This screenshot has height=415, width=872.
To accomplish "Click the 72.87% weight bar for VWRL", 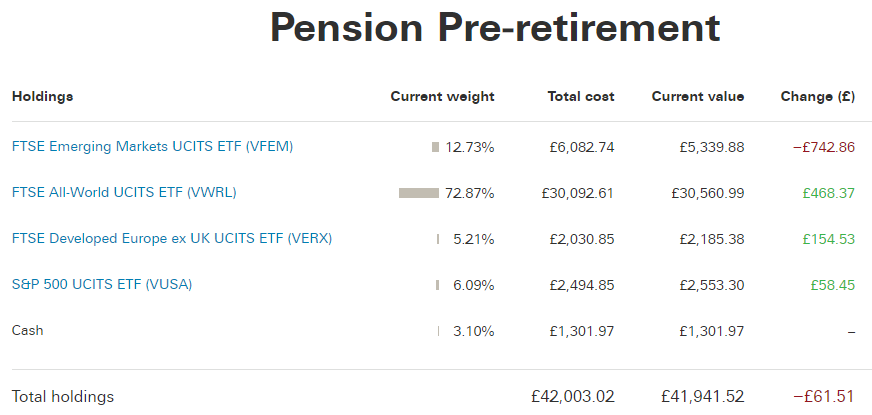I will 419,193.
